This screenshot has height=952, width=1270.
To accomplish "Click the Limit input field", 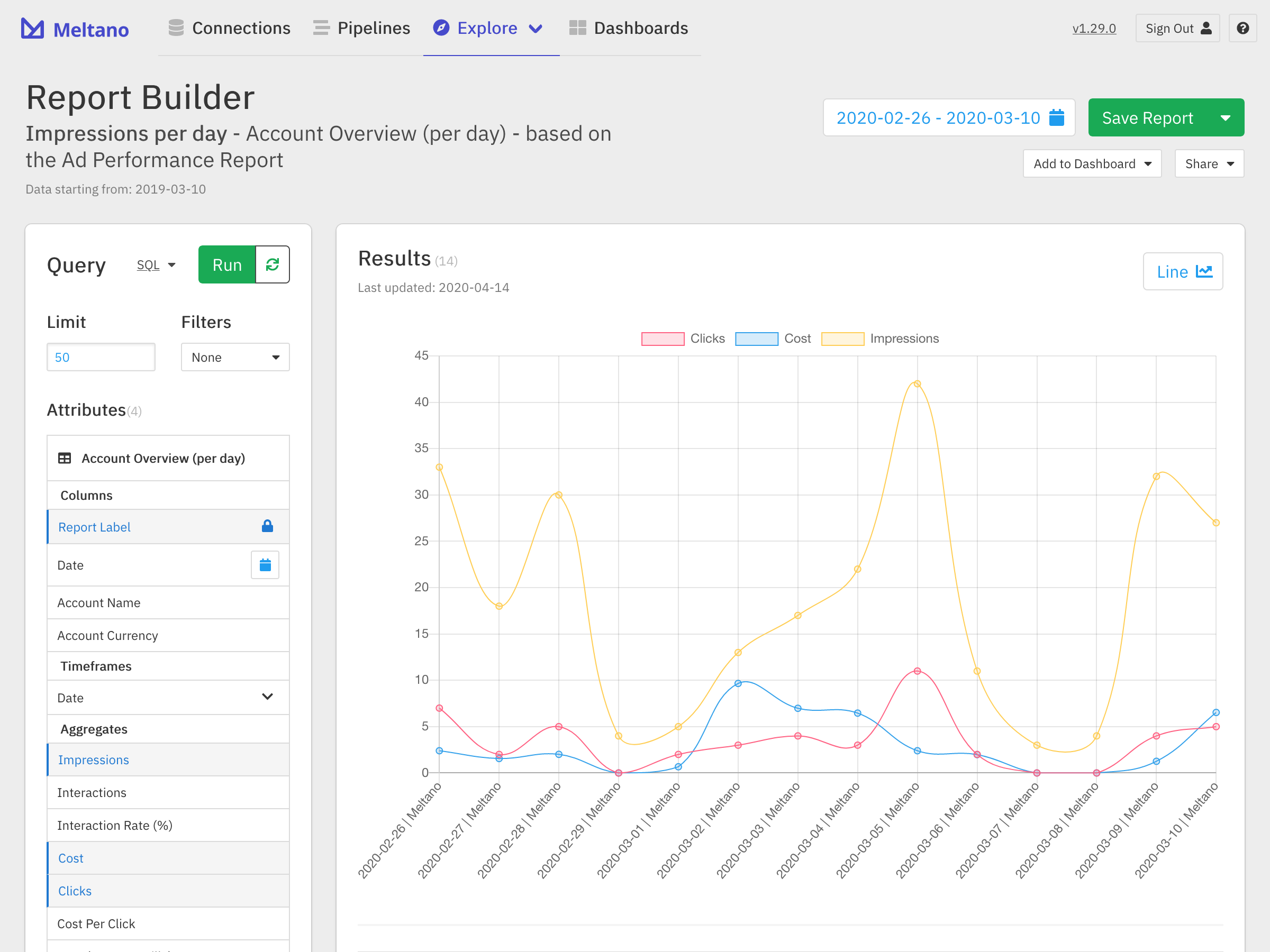I will coord(101,357).
